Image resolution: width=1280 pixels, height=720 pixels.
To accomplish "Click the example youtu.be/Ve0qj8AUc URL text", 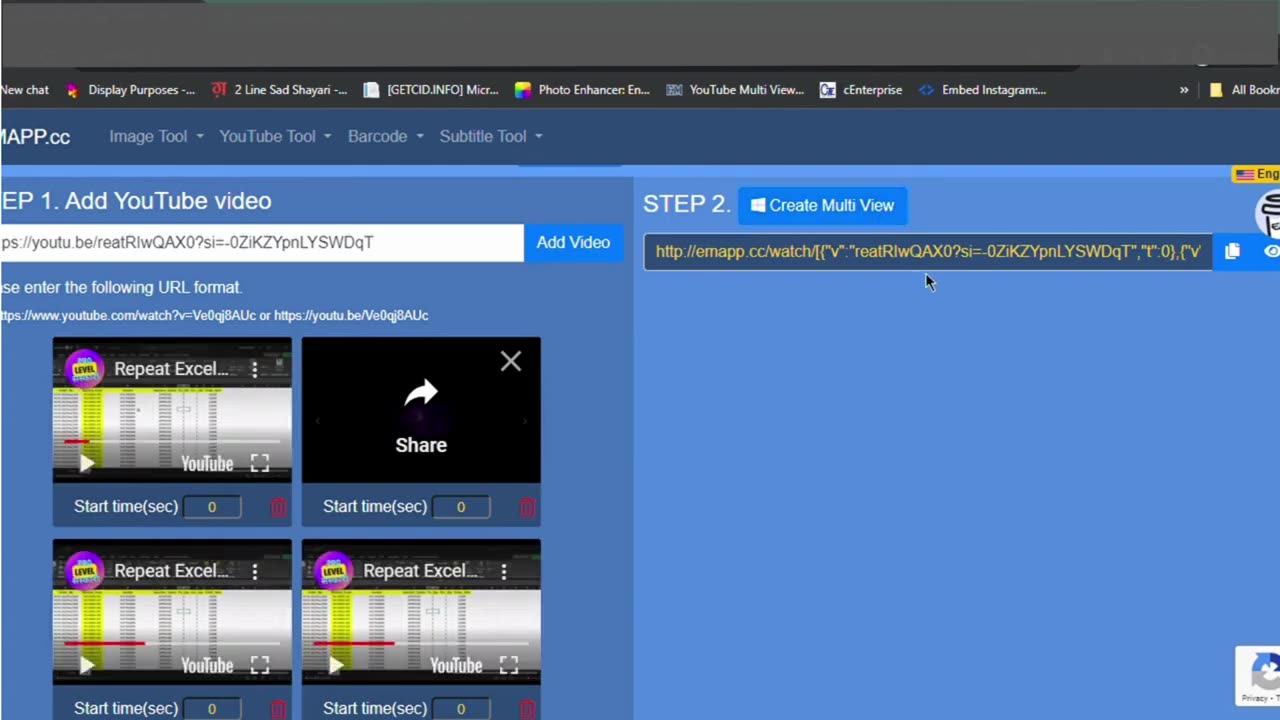I will (x=351, y=315).
